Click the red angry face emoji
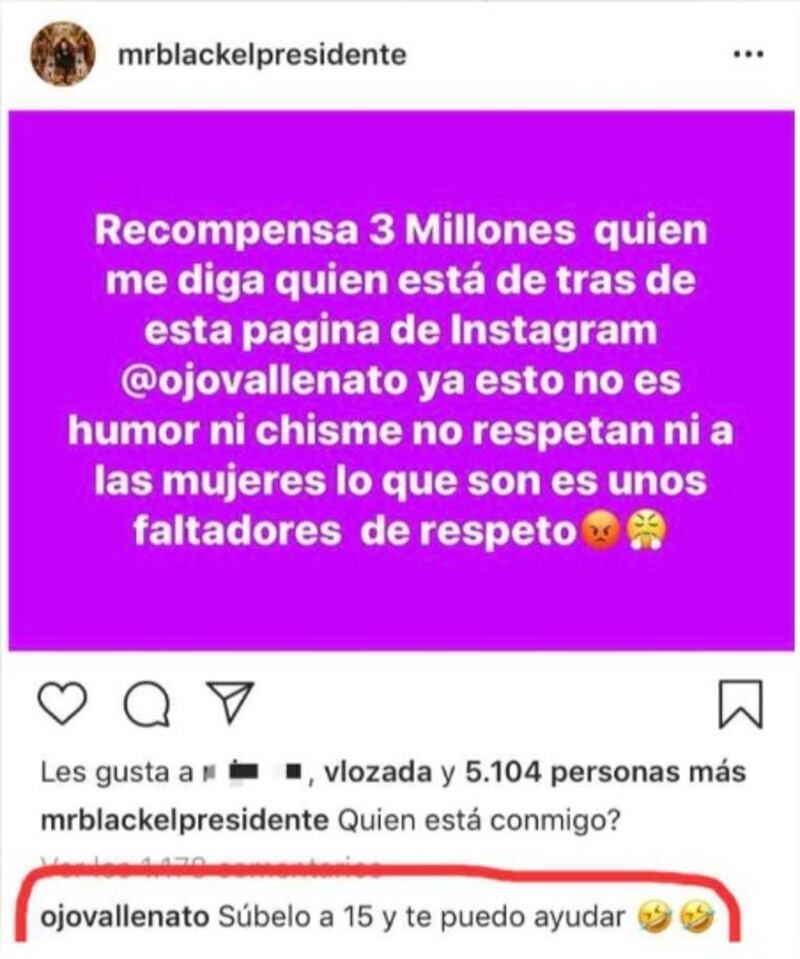The height and width of the screenshot is (959, 800). click(602, 531)
